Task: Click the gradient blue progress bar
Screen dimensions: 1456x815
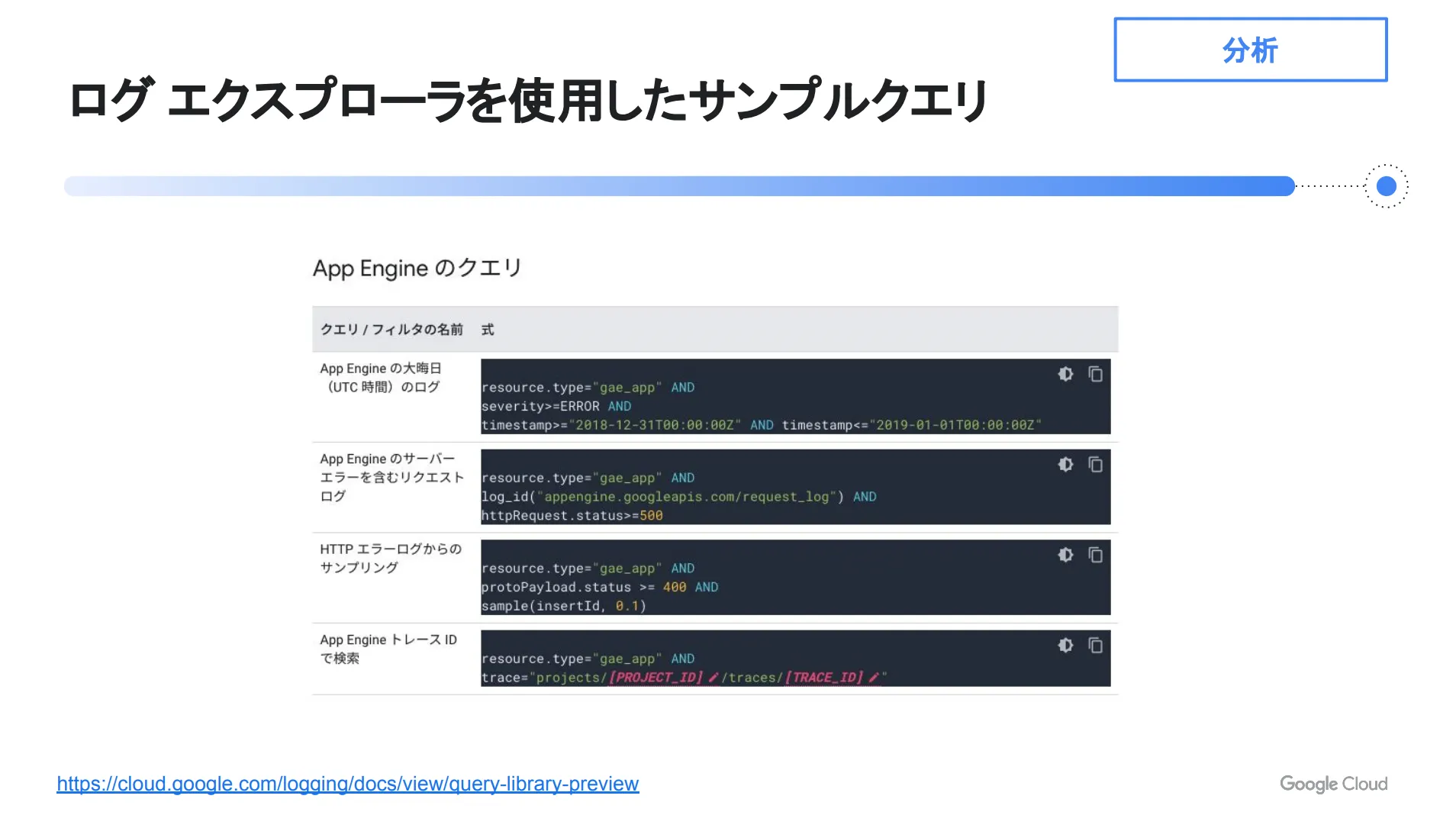Action: point(679,186)
